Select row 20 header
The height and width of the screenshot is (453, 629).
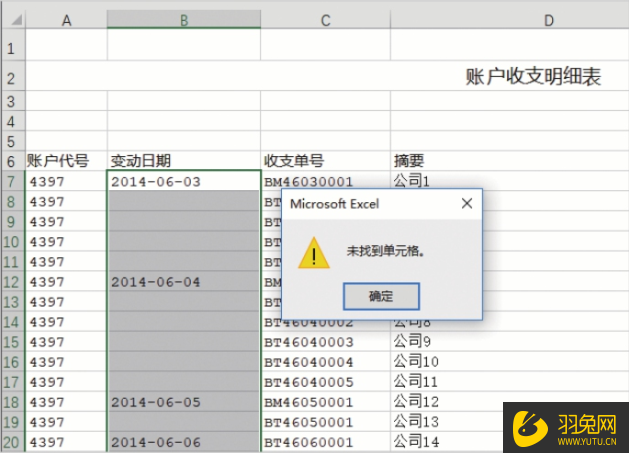point(11,442)
